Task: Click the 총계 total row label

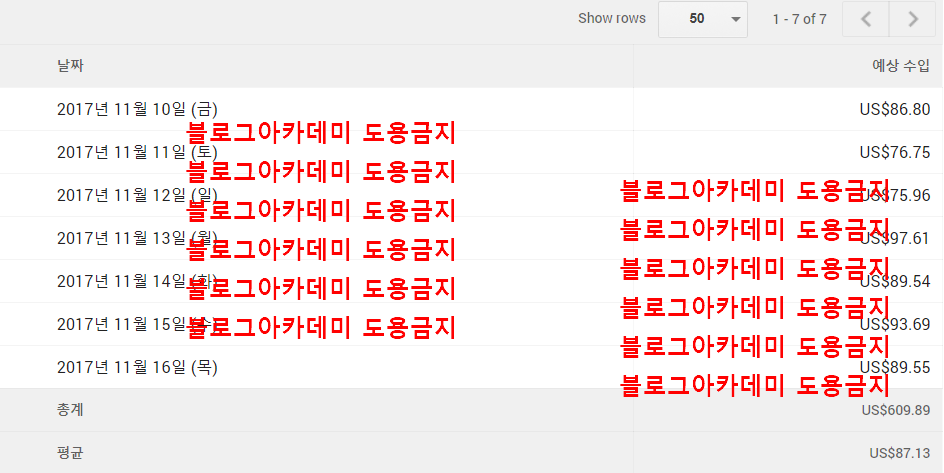Action: (70, 410)
